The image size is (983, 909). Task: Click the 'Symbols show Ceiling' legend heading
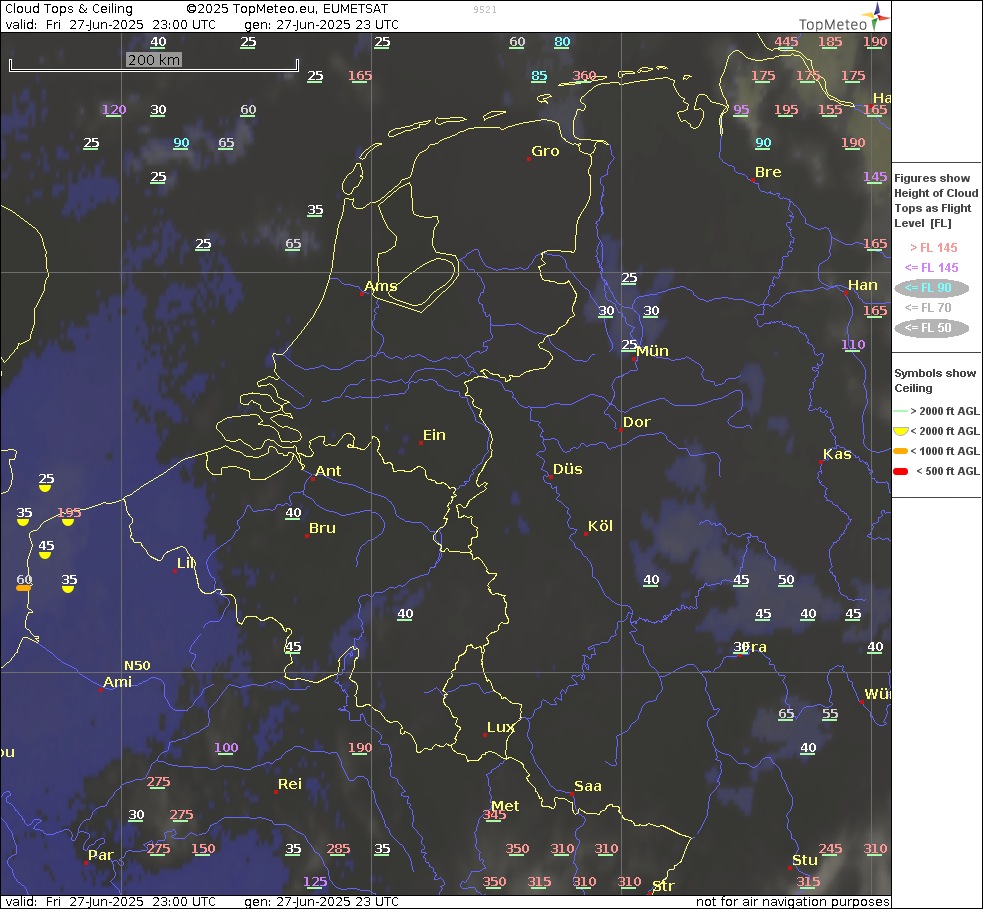tap(935, 381)
